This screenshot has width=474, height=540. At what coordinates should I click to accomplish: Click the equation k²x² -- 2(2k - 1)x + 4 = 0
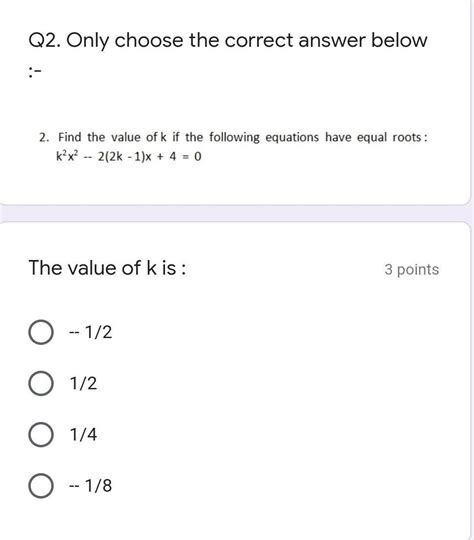pos(129,157)
